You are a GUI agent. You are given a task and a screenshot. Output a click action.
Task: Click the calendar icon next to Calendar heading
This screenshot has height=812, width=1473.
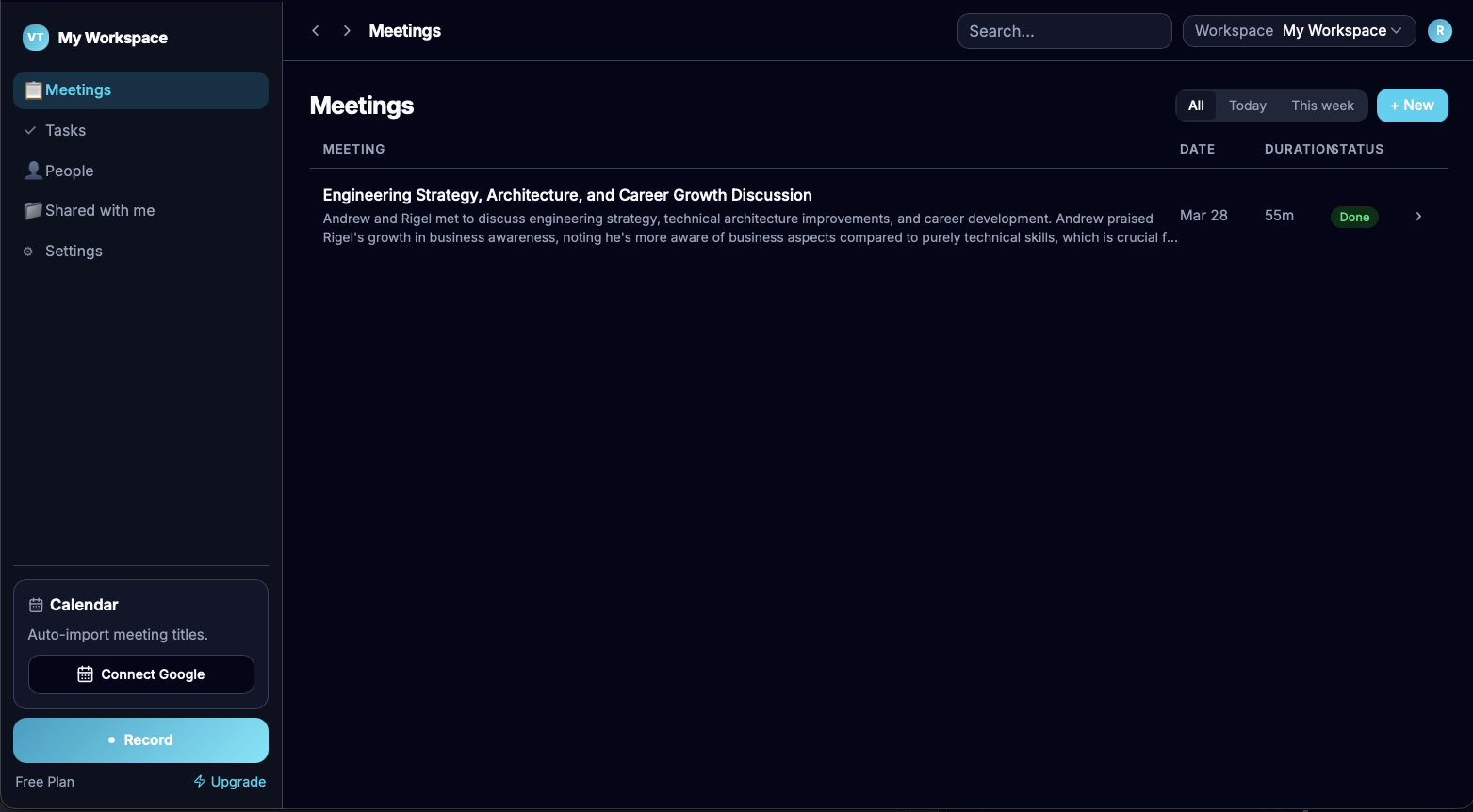[x=35, y=604]
